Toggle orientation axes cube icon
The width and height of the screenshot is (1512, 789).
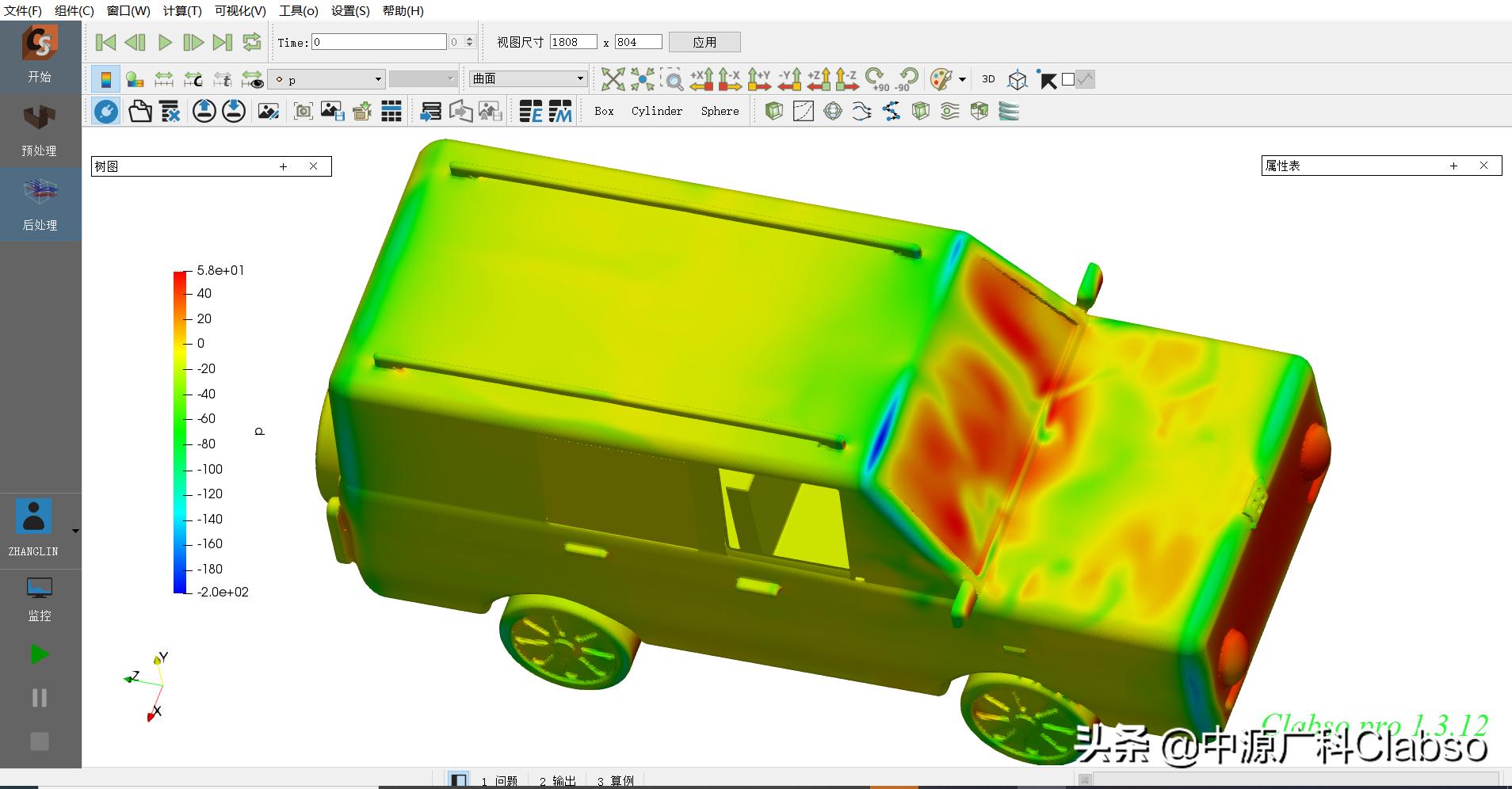(1018, 79)
